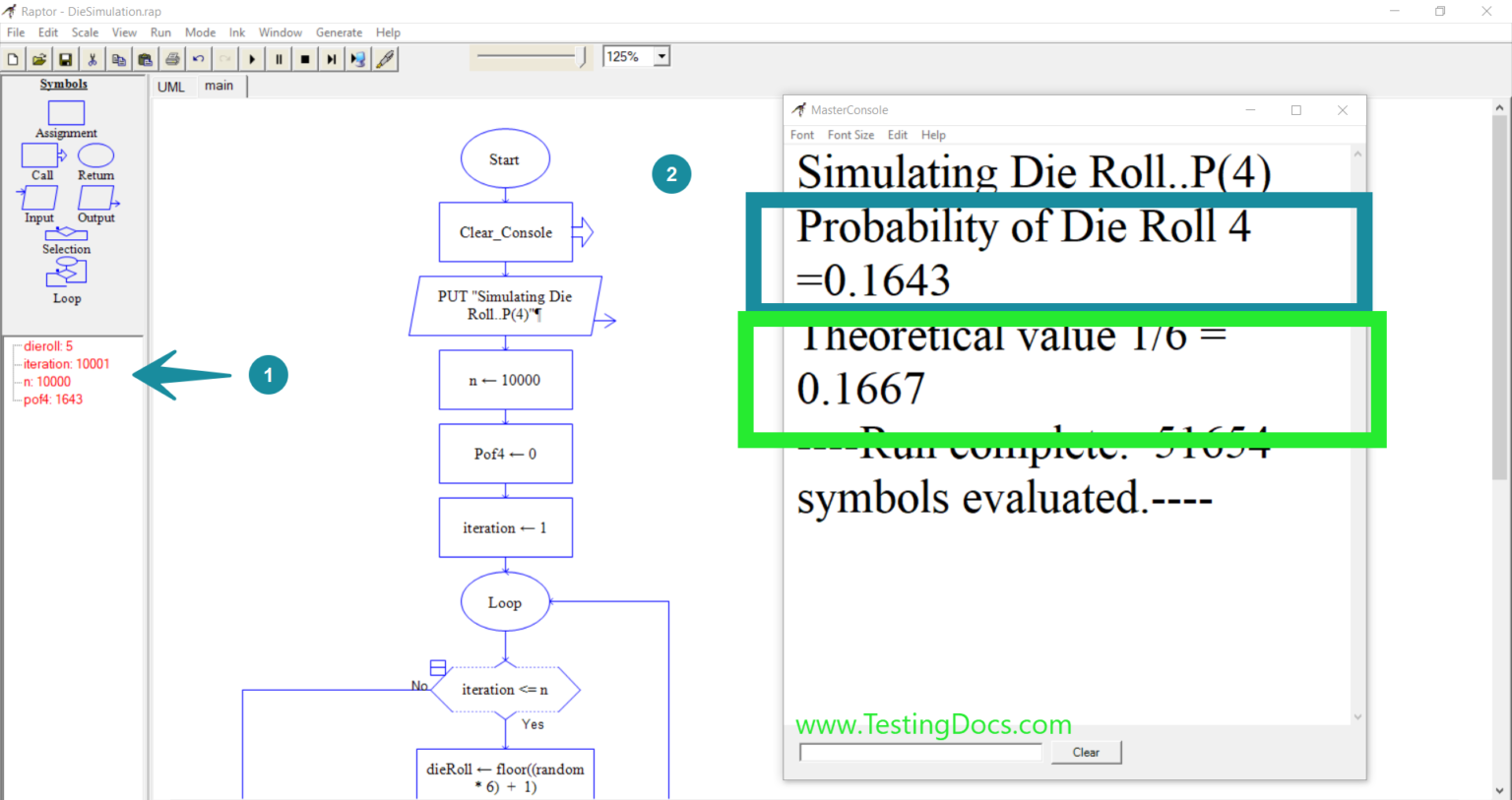Image resolution: width=1512 pixels, height=800 pixels.
Task: Save DieSimulation.rap with the Save icon
Action: [65, 58]
